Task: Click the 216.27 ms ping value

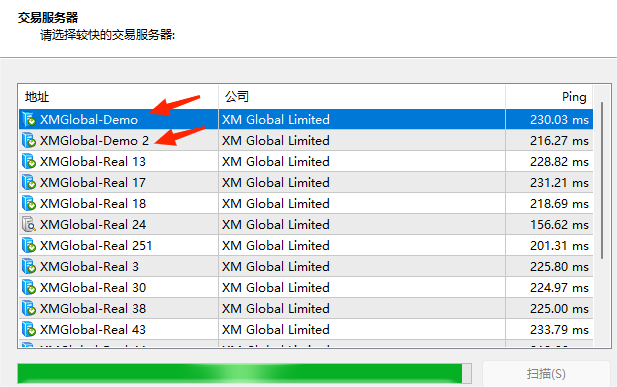Action: pyautogui.click(x=559, y=141)
